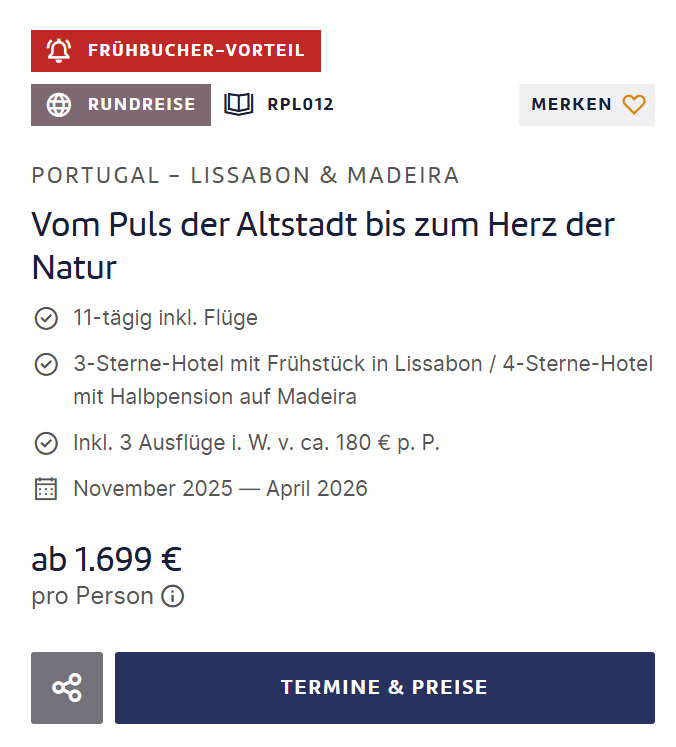The width and height of the screenshot is (676, 747).
Task: Click the heart icon to save trip
Action: 634,105
